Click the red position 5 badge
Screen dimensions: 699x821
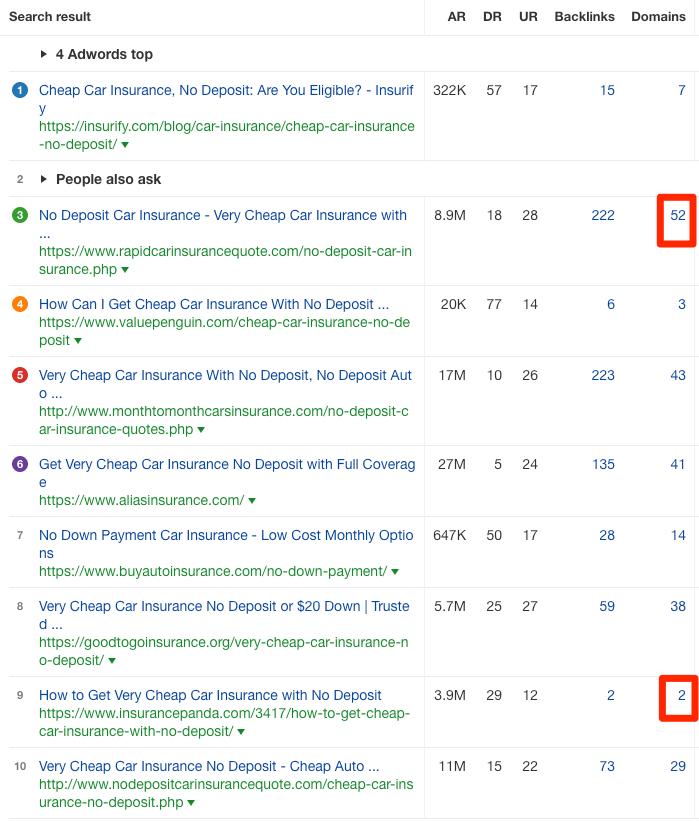point(20,376)
